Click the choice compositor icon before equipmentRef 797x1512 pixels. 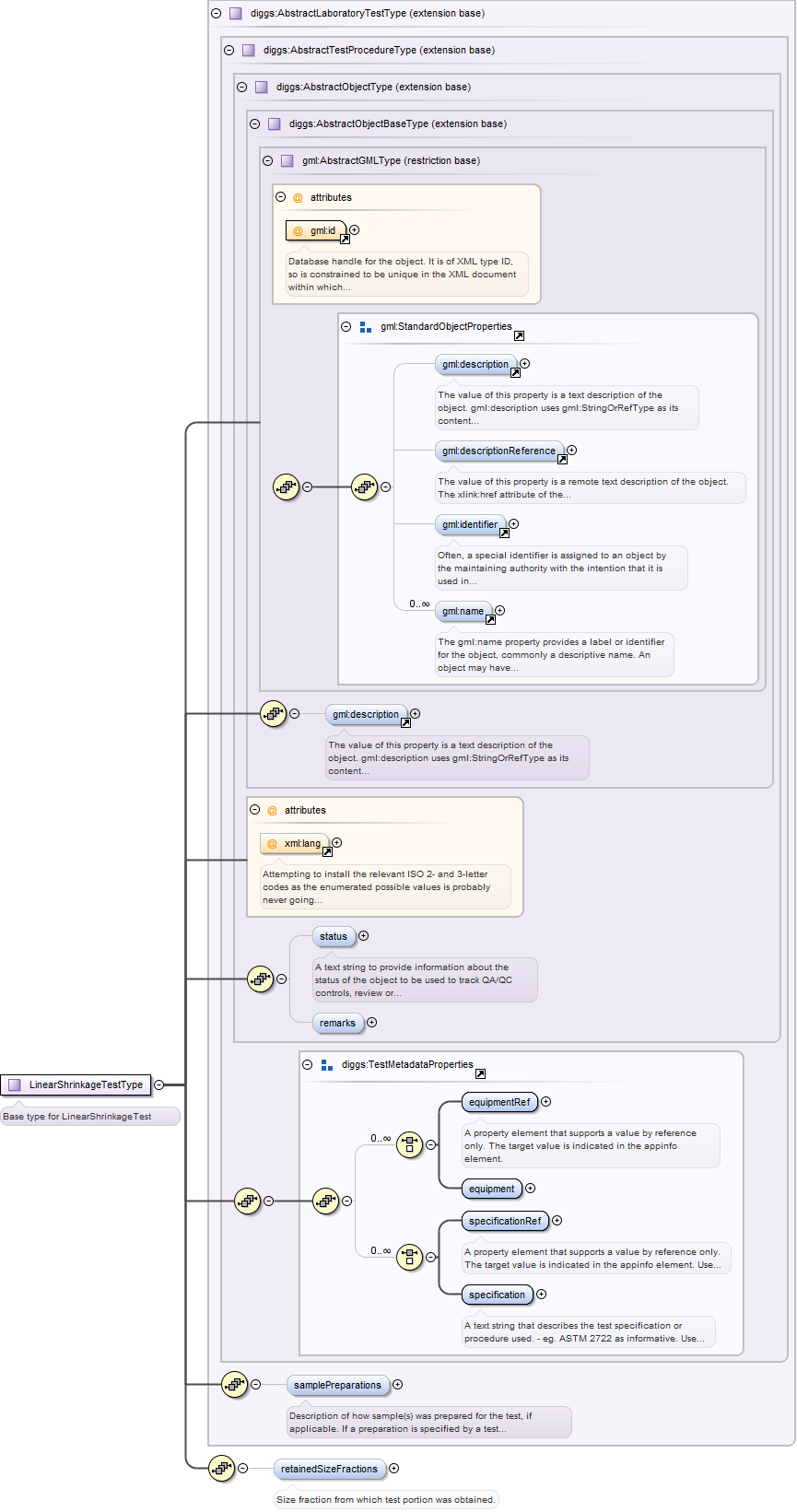point(409,1144)
